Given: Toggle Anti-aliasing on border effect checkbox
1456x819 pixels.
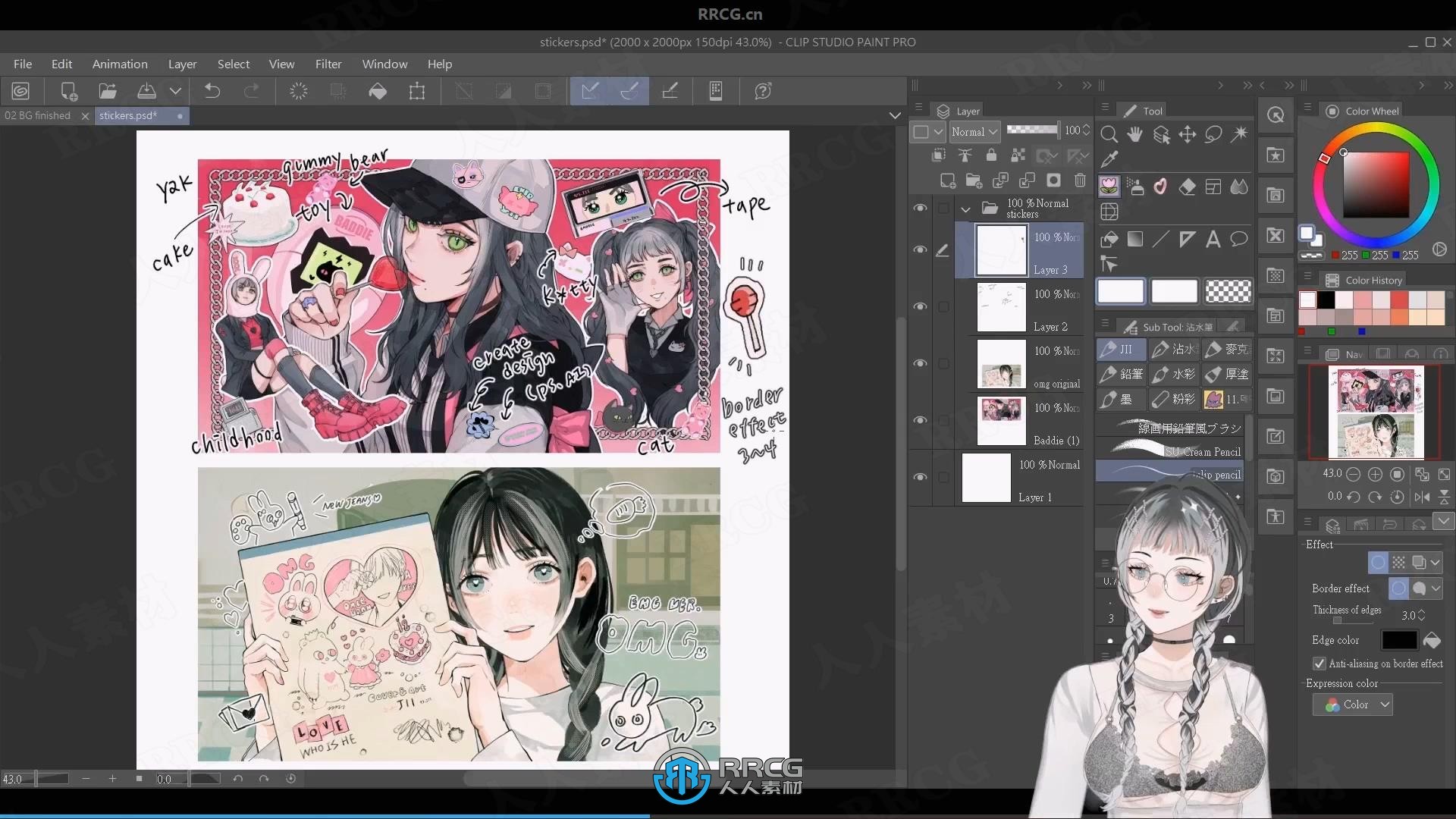Looking at the screenshot, I should pyautogui.click(x=1319, y=664).
